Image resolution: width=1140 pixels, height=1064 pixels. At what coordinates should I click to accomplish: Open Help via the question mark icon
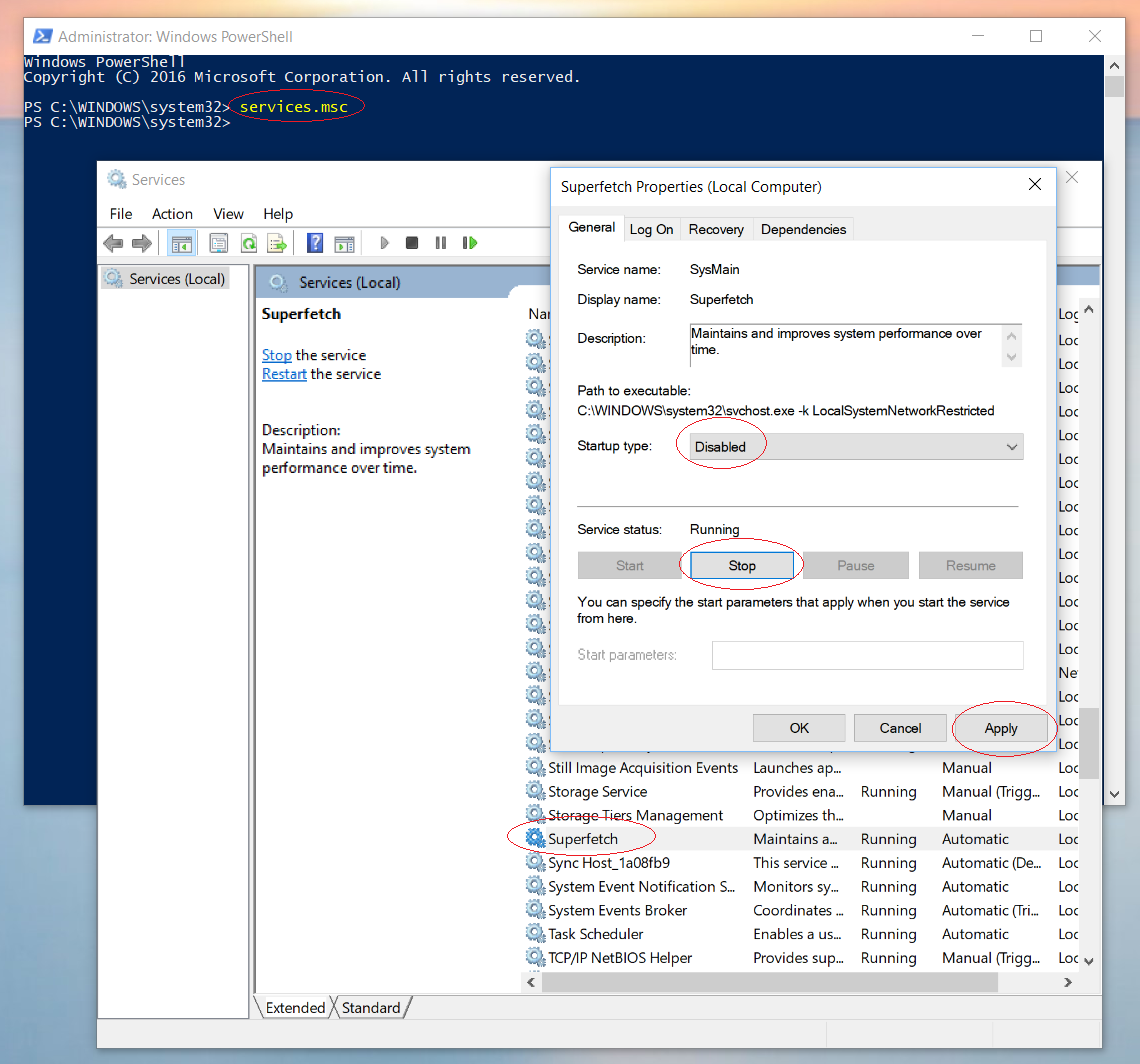point(315,243)
